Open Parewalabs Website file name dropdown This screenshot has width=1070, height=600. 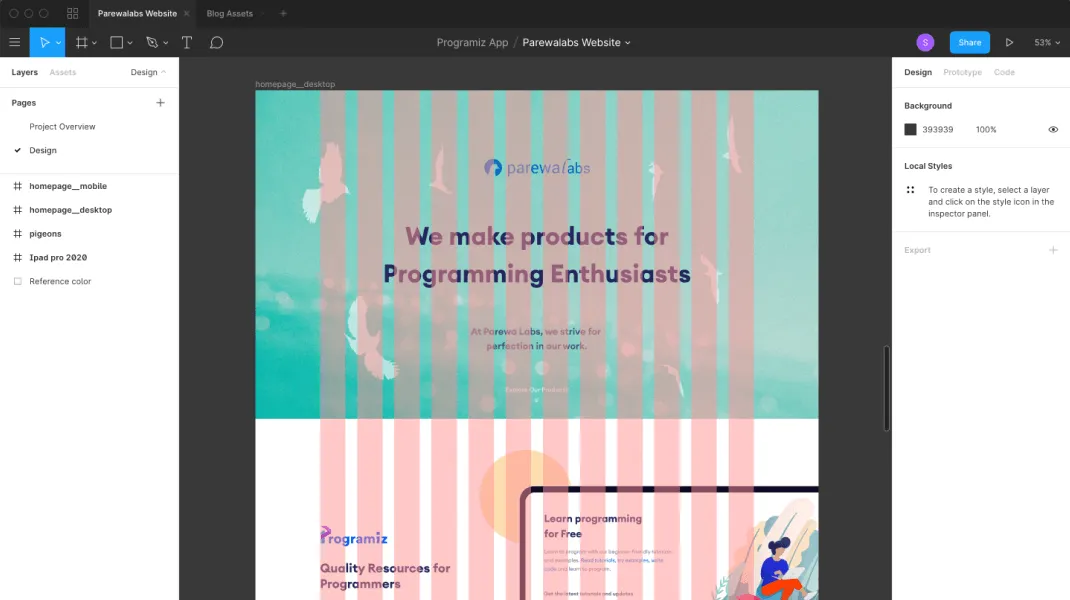pos(576,42)
